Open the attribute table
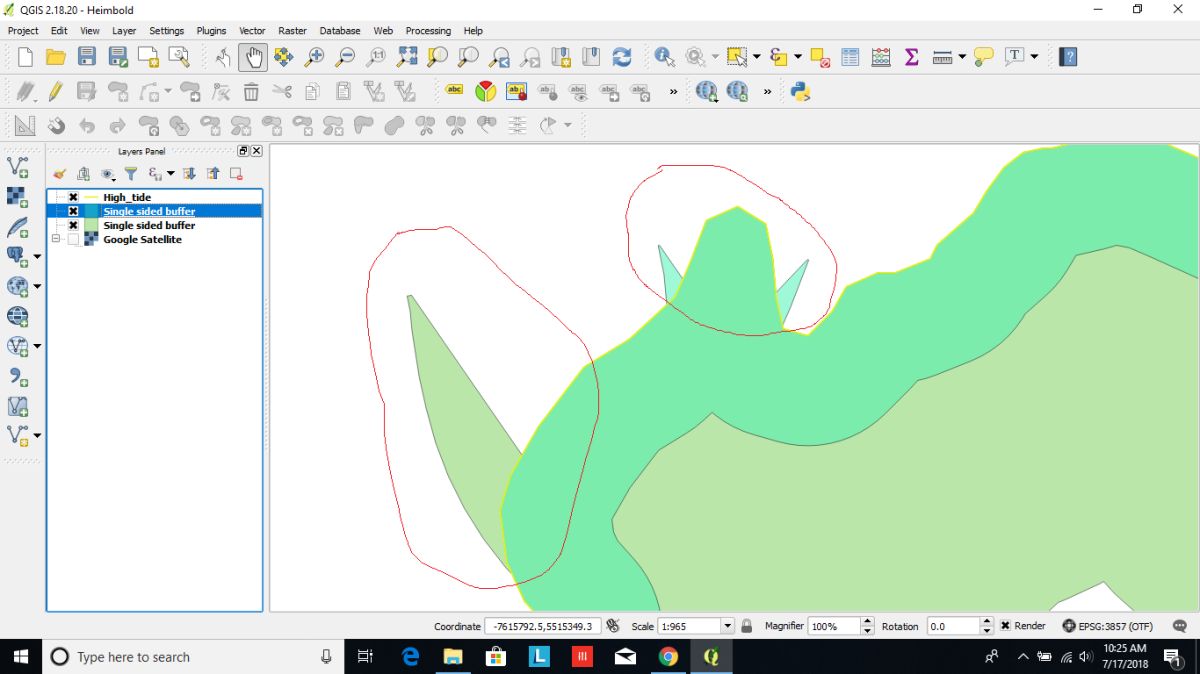 click(x=850, y=57)
